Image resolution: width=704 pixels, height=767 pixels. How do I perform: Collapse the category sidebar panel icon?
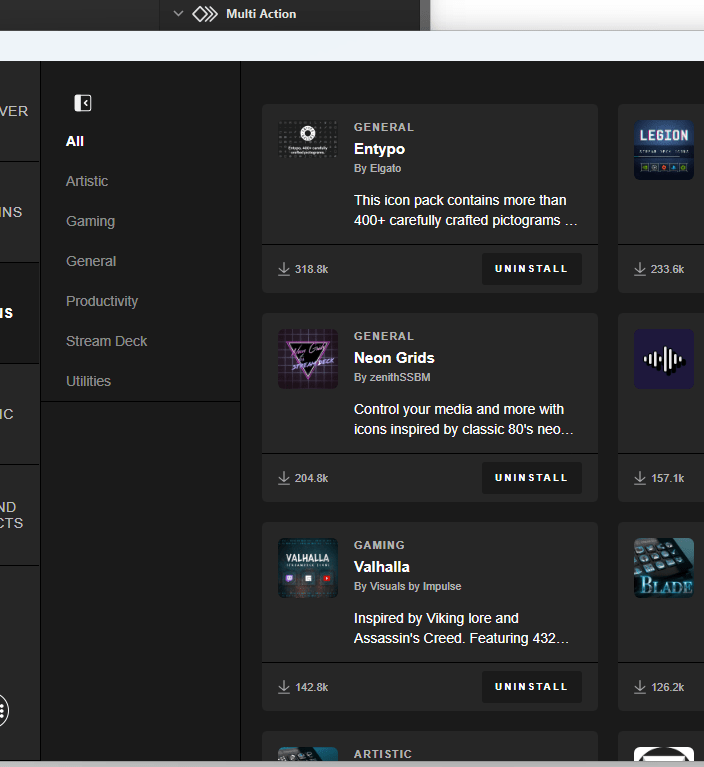pos(83,103)
